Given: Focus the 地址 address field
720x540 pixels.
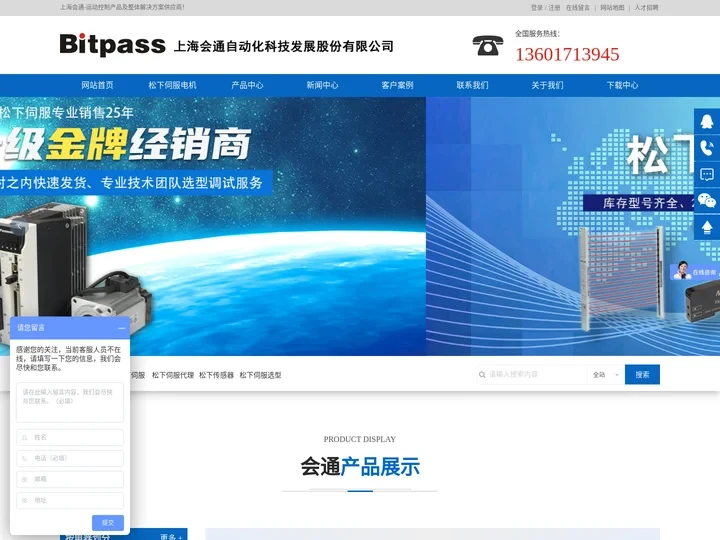Looking at the screenshot, I should click(70, 501).
